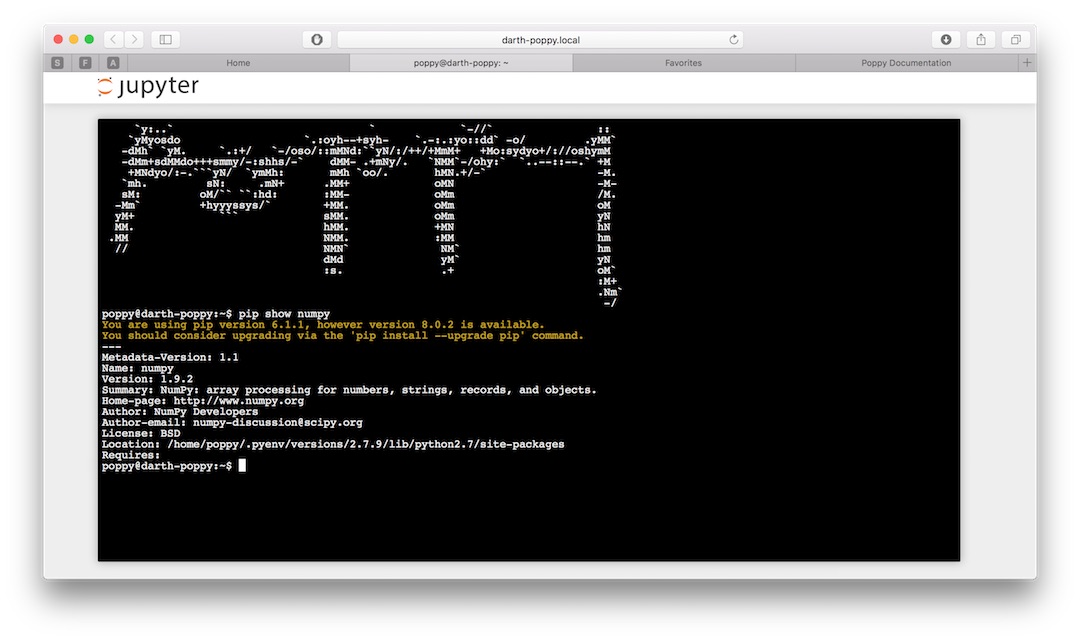
Task: Switch to the Home tab
Action: pos(238,63)
